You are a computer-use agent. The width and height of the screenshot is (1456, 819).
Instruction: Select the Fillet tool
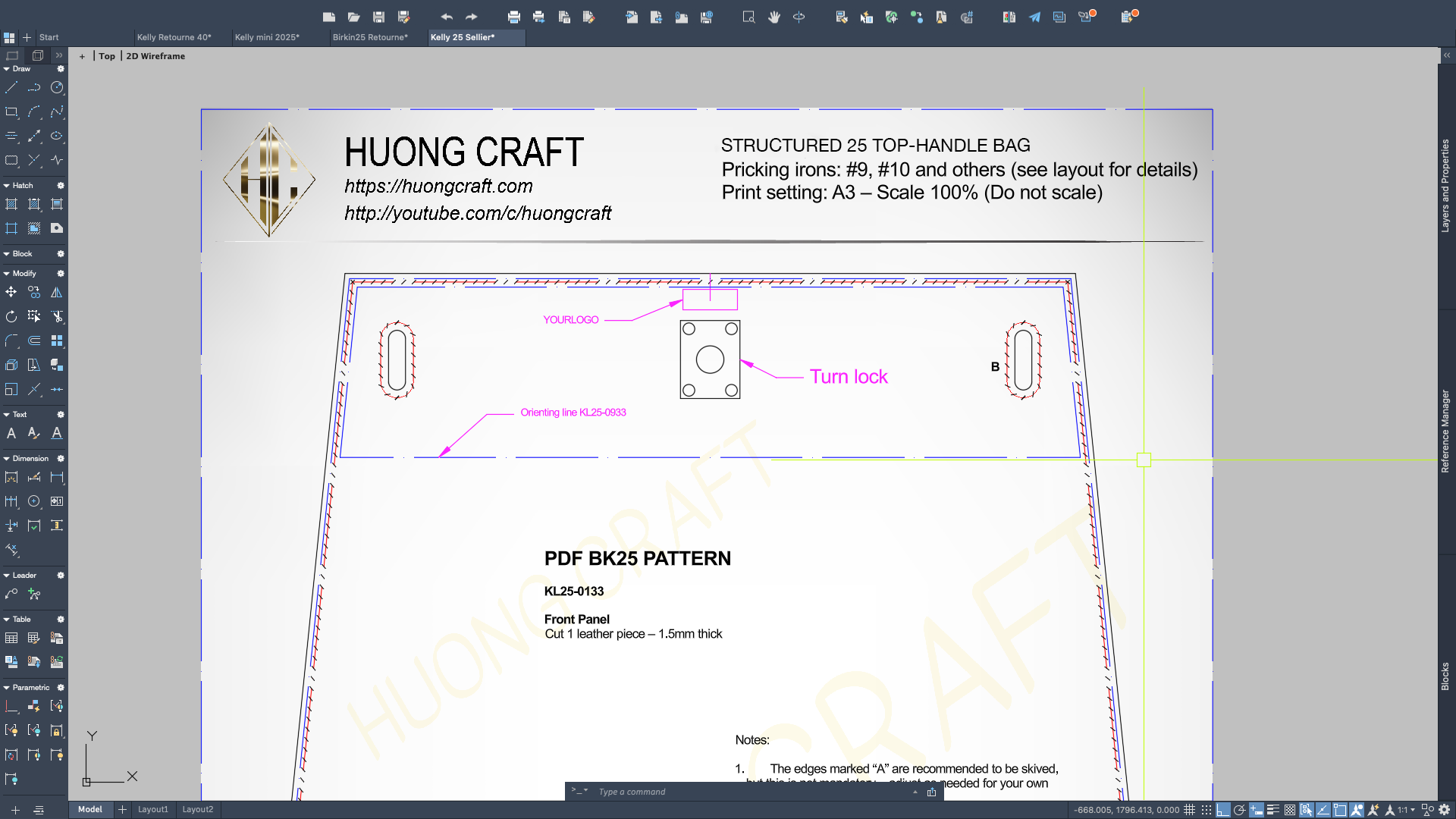coord(11,340)
